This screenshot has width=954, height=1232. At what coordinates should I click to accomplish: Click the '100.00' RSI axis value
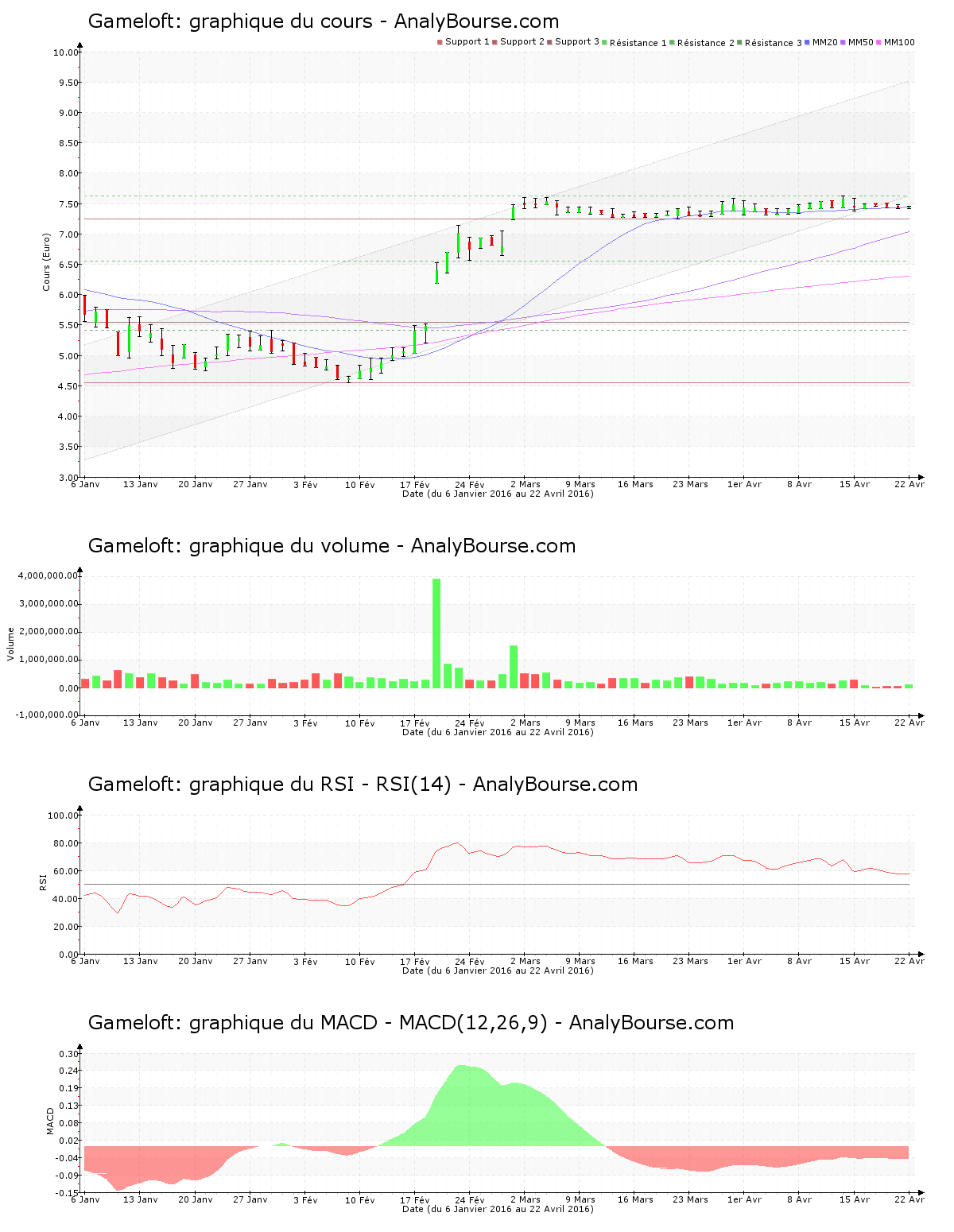click(64, 816)
